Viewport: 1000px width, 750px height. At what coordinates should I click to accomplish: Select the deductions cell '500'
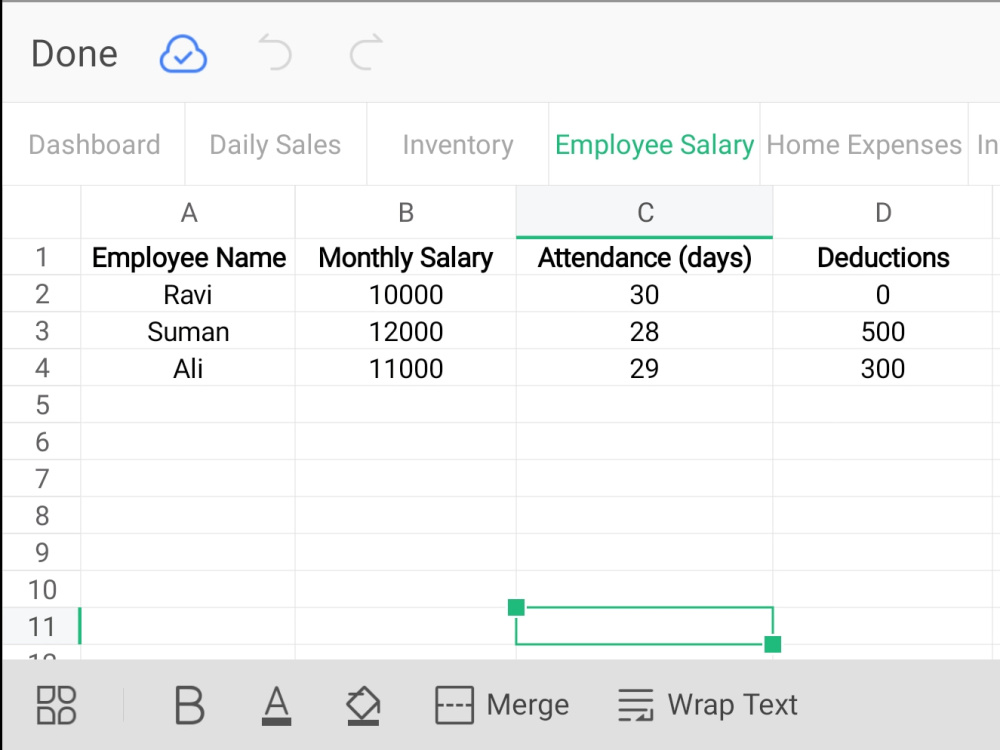tap(883, 331)
